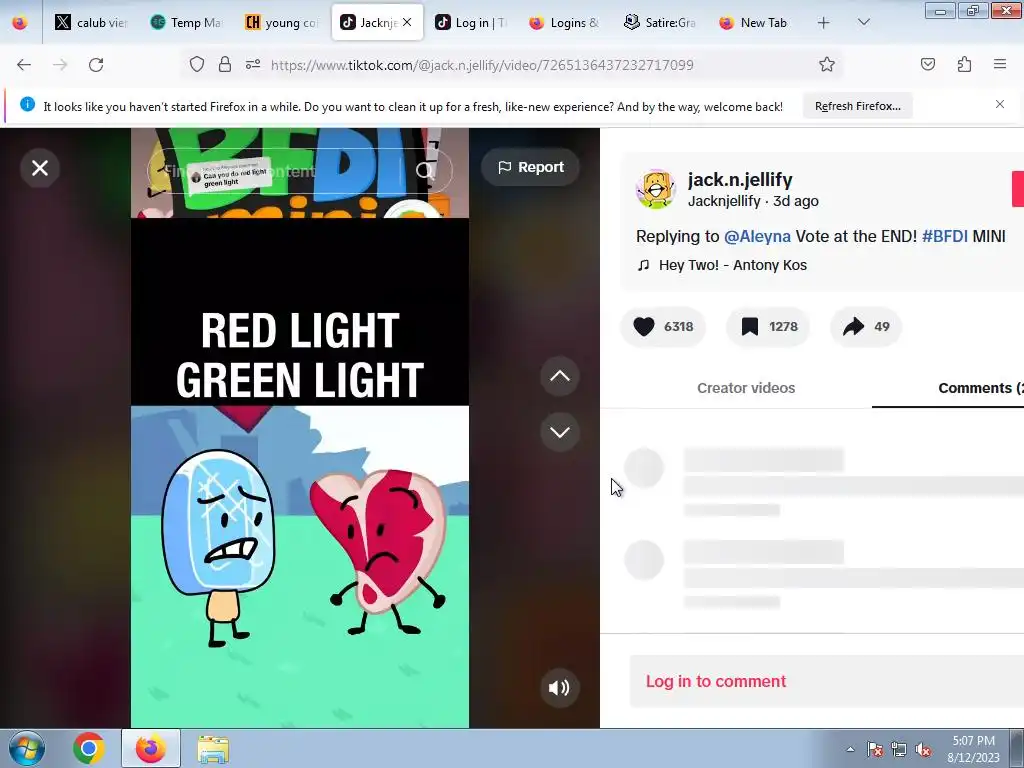
Task: Switch to the calub X tab
Action: pyautogui.click(x=91, y=22)
